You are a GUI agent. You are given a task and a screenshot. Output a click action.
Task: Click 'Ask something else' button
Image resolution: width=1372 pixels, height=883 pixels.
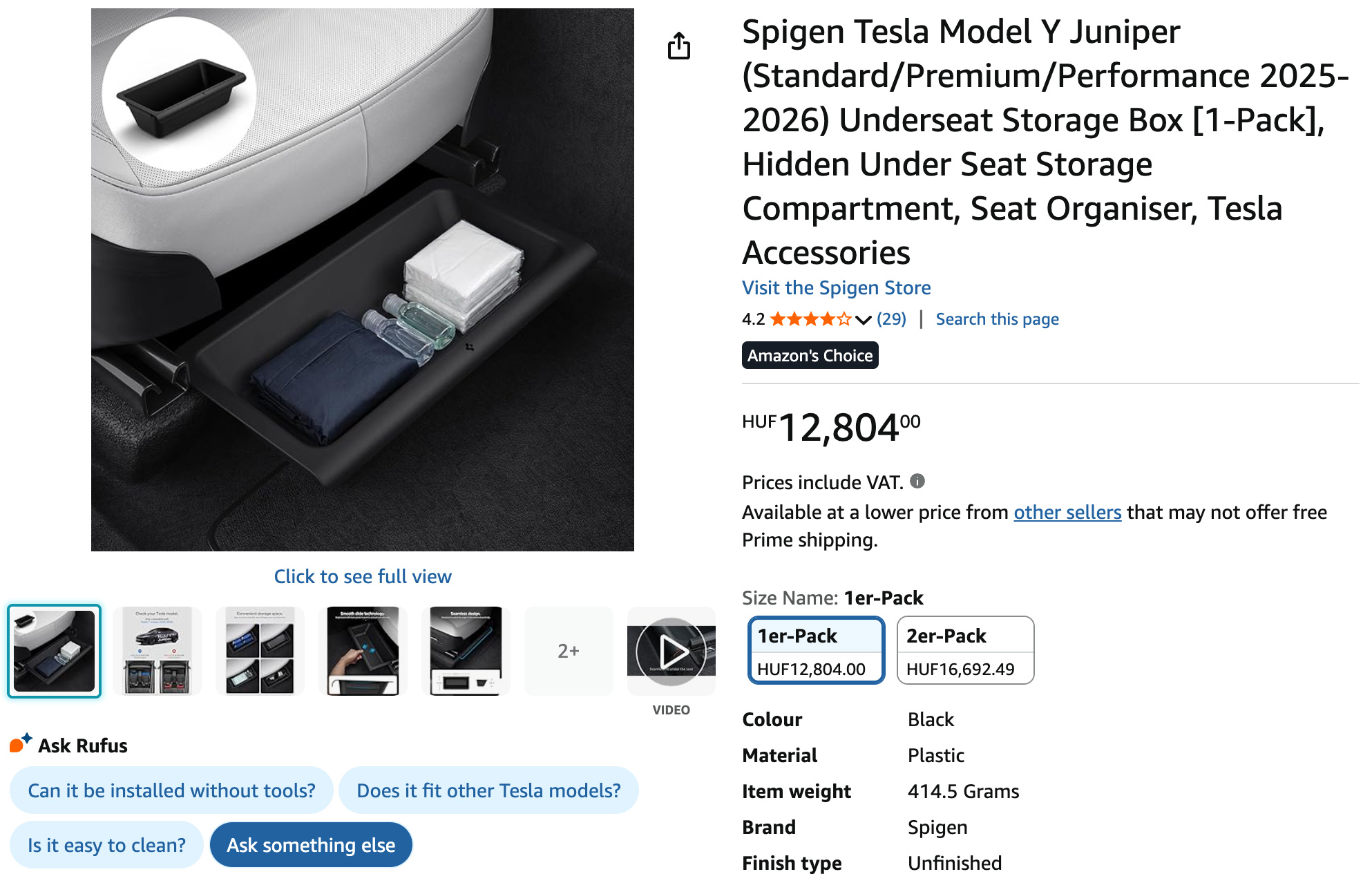[x=311, y=845]
